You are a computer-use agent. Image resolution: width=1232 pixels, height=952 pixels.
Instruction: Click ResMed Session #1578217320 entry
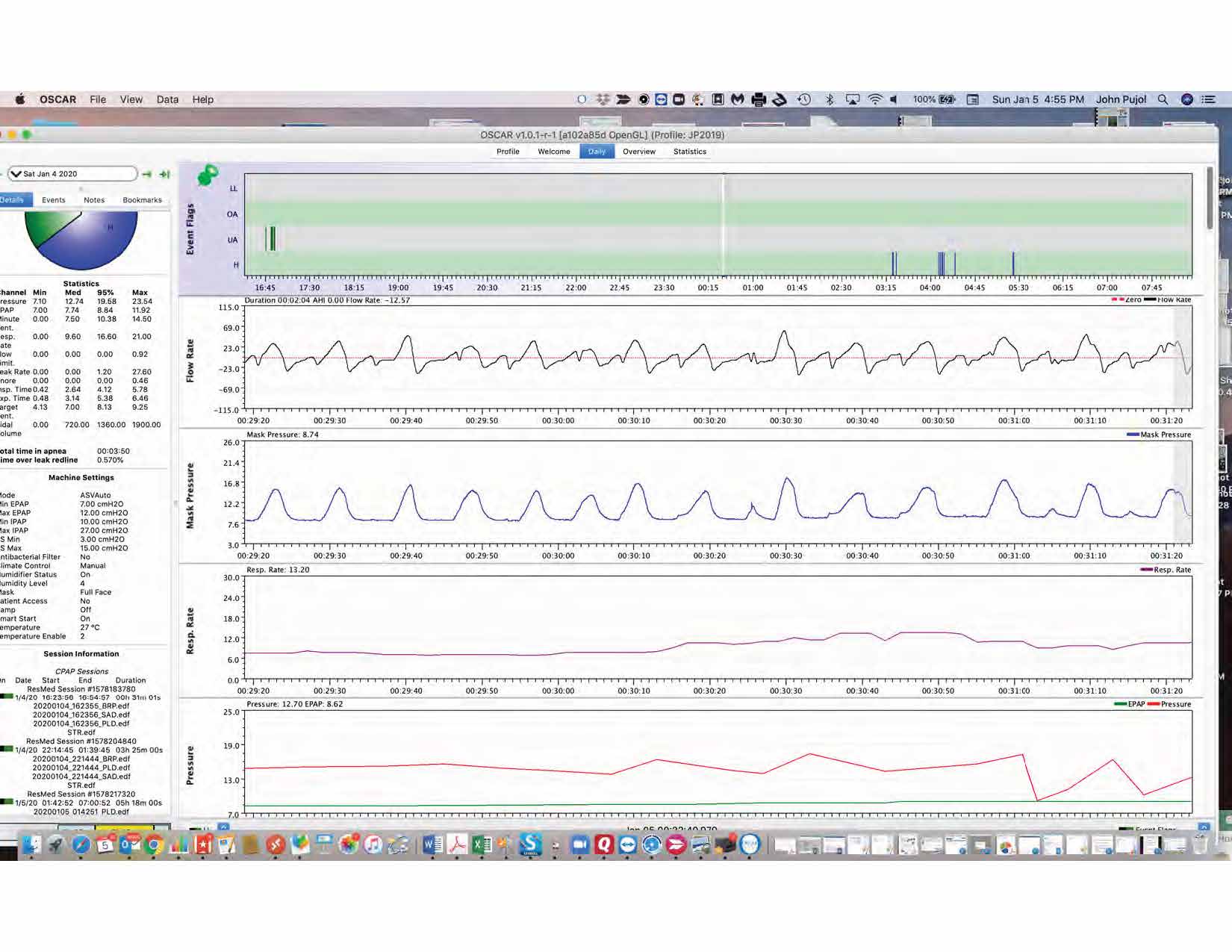pyautogui.click(x=81, y=794)
